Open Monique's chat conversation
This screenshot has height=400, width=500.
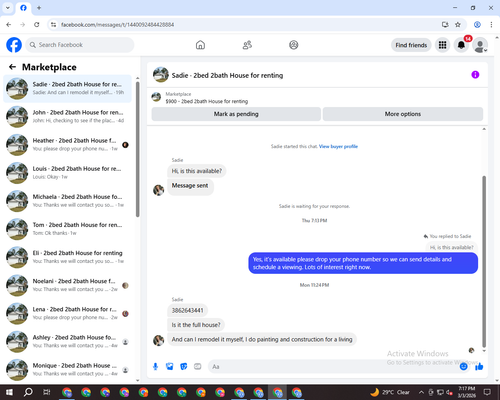[67, 370]
